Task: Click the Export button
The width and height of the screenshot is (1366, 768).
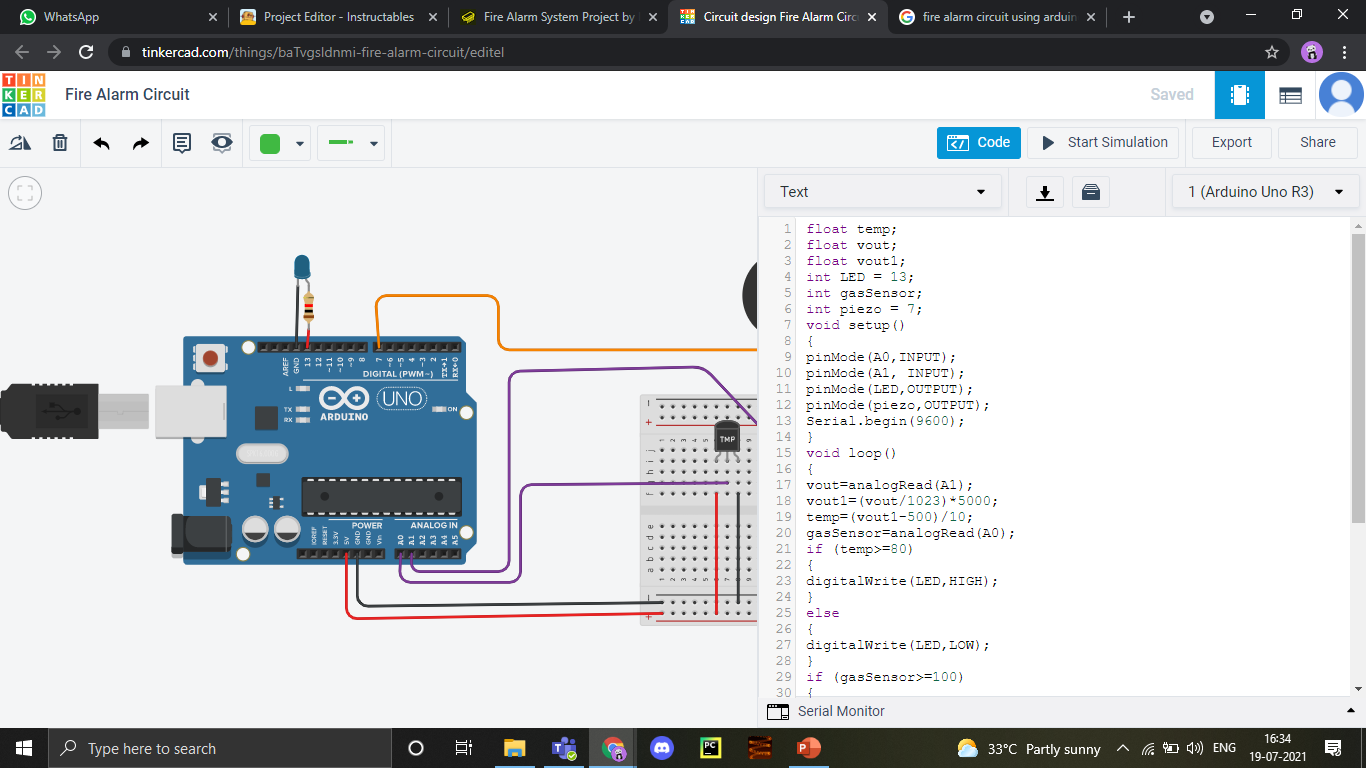Action: 1232,143
